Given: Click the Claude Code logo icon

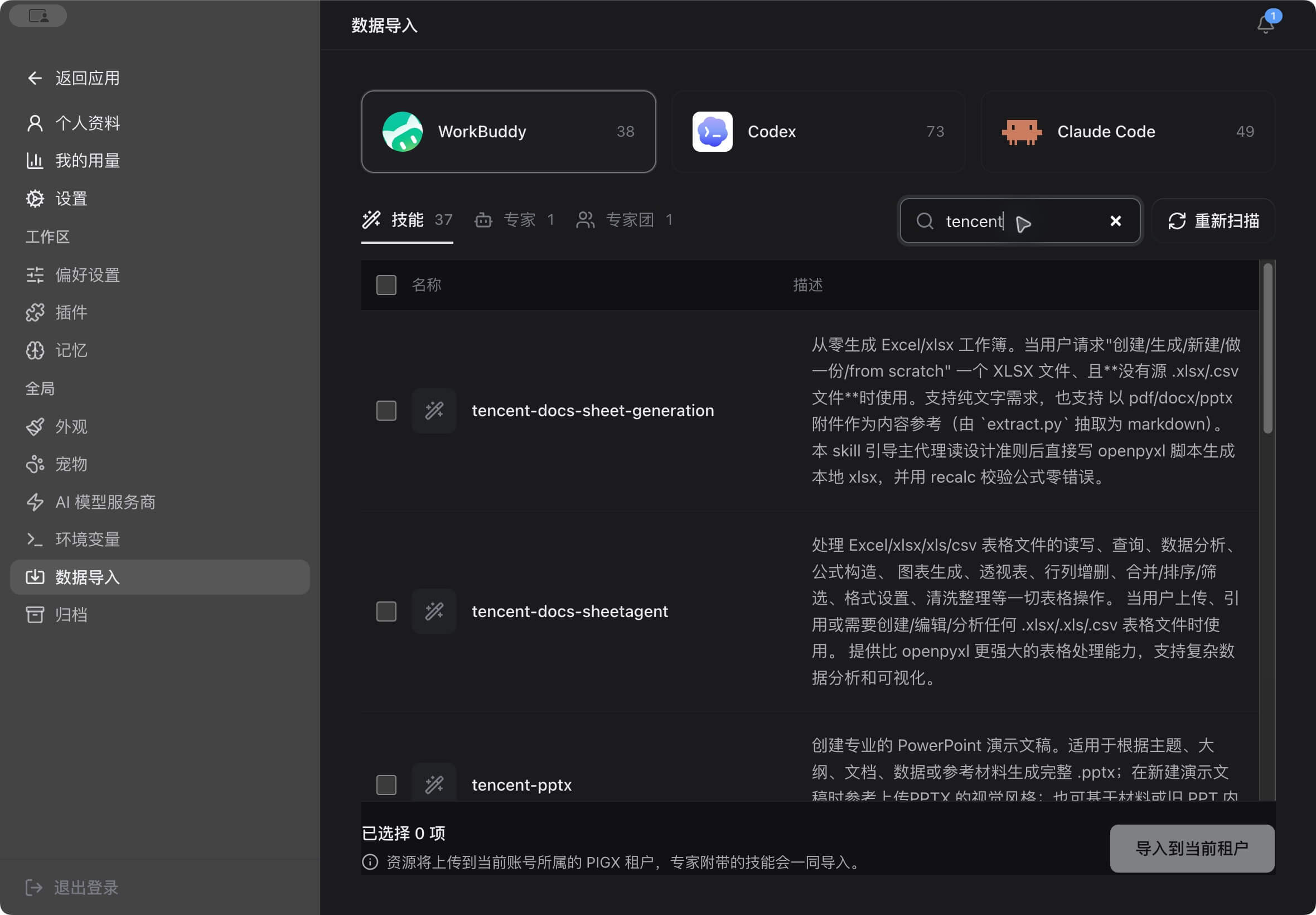Looking at the screenshot, I should (1022, 132).
